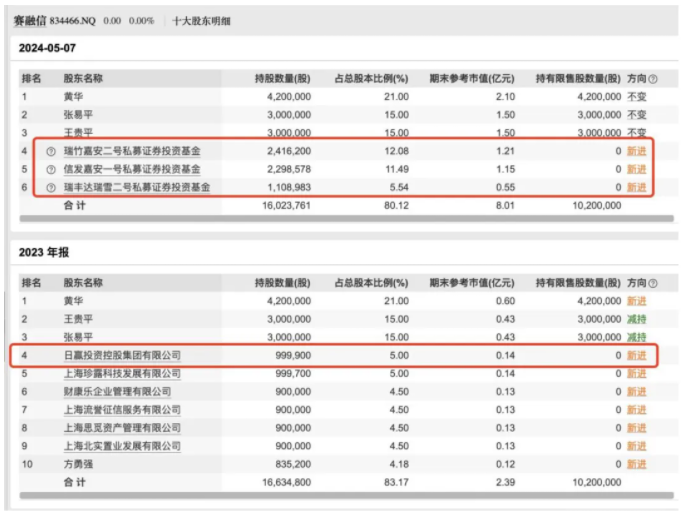Screen dimensions: 686x511
Task: Click 占总股本比例(%) header in the 2023 年报 table
Action: click(371, 283)
